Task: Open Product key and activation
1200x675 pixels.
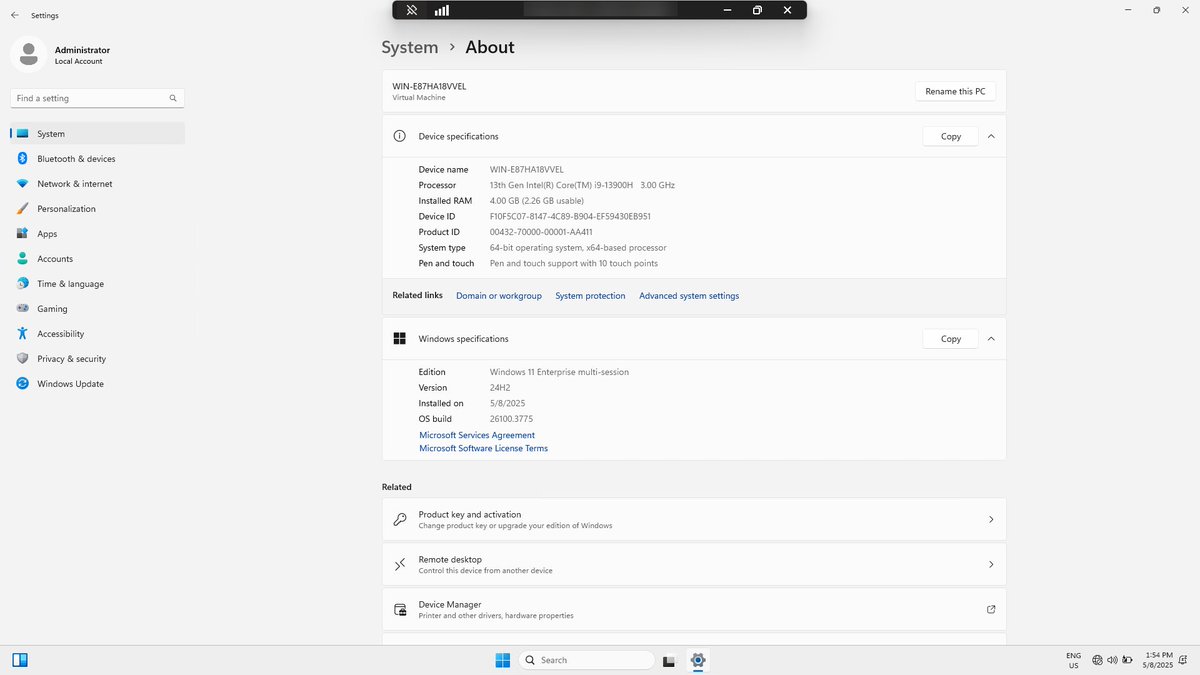Action: (694, 519)
